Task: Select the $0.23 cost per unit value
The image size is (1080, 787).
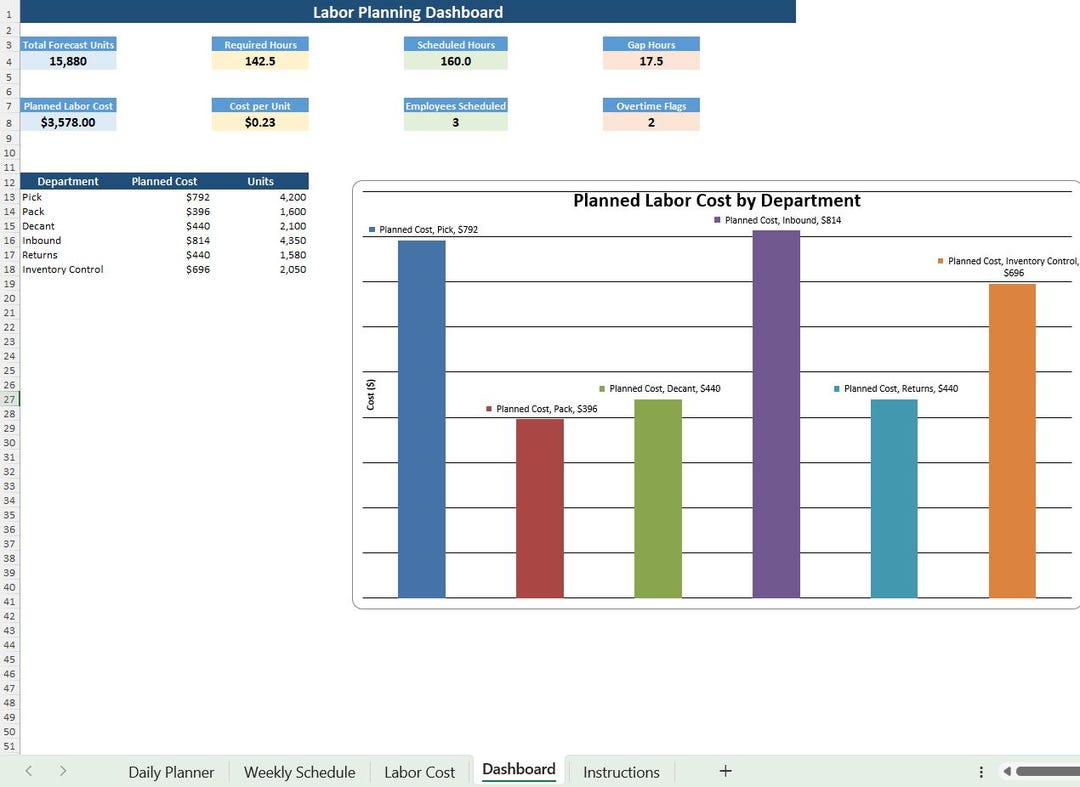Action: [x=260, y=123]
